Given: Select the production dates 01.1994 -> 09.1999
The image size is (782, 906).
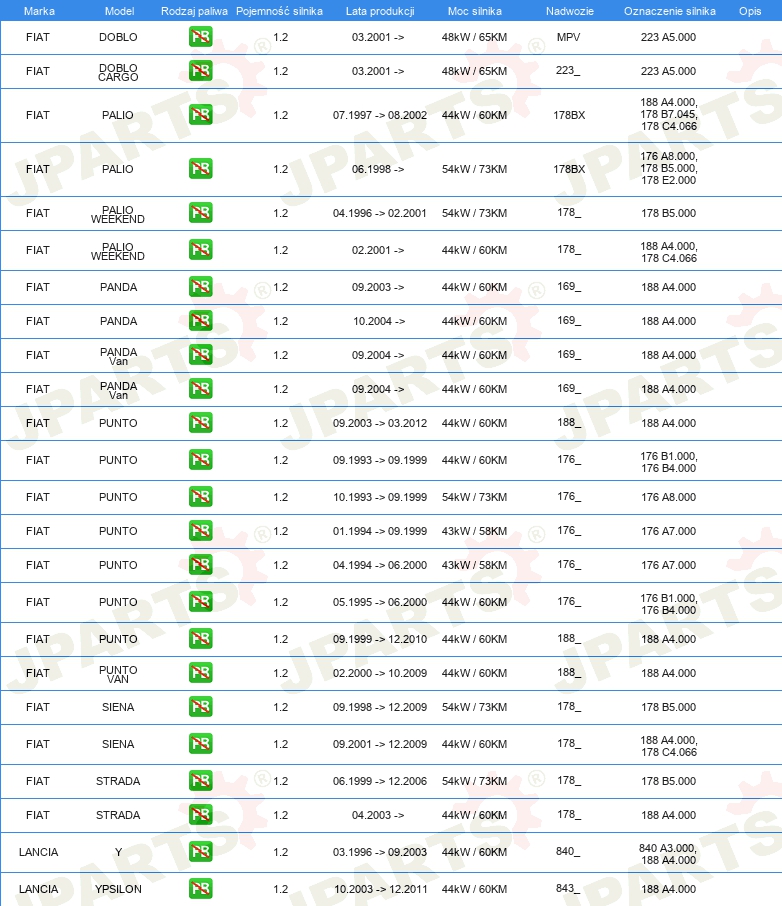Looking at the screenshot, I should pos(380,532).
